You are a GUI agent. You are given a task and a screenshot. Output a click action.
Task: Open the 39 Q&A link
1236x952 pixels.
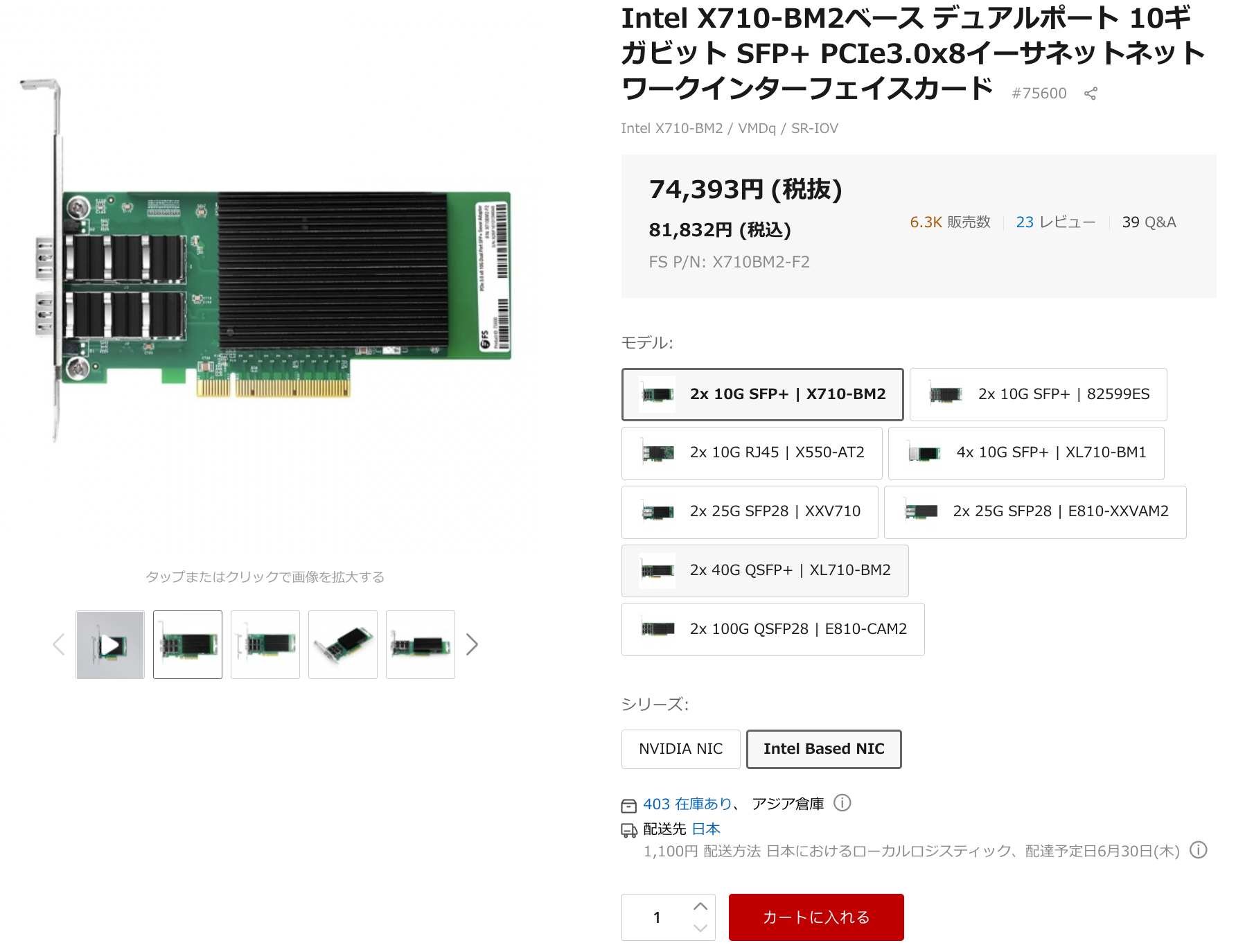(x=1149, y=222)
